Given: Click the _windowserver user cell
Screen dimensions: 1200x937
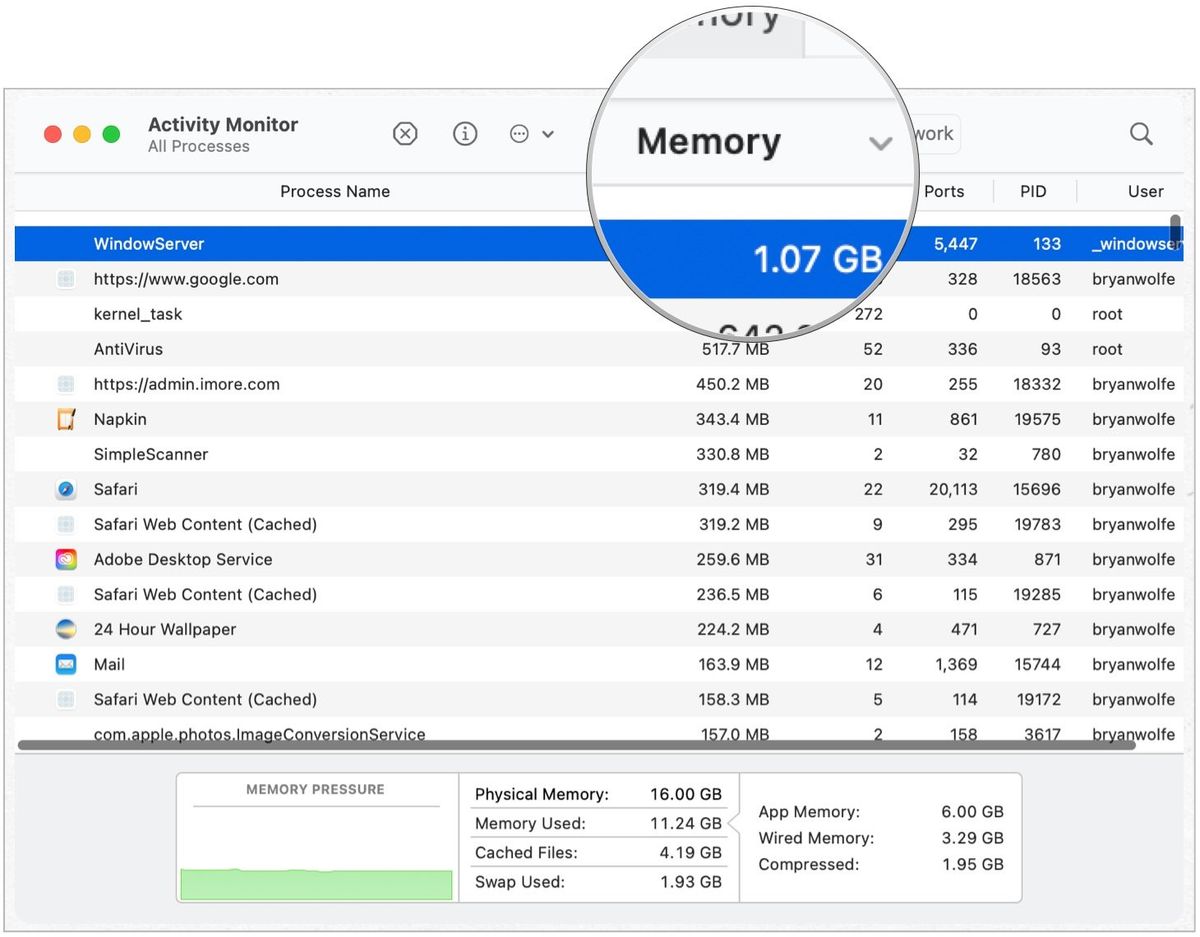Looking at the screenshot, I should pyautogui.click(x=1137, y=244).
